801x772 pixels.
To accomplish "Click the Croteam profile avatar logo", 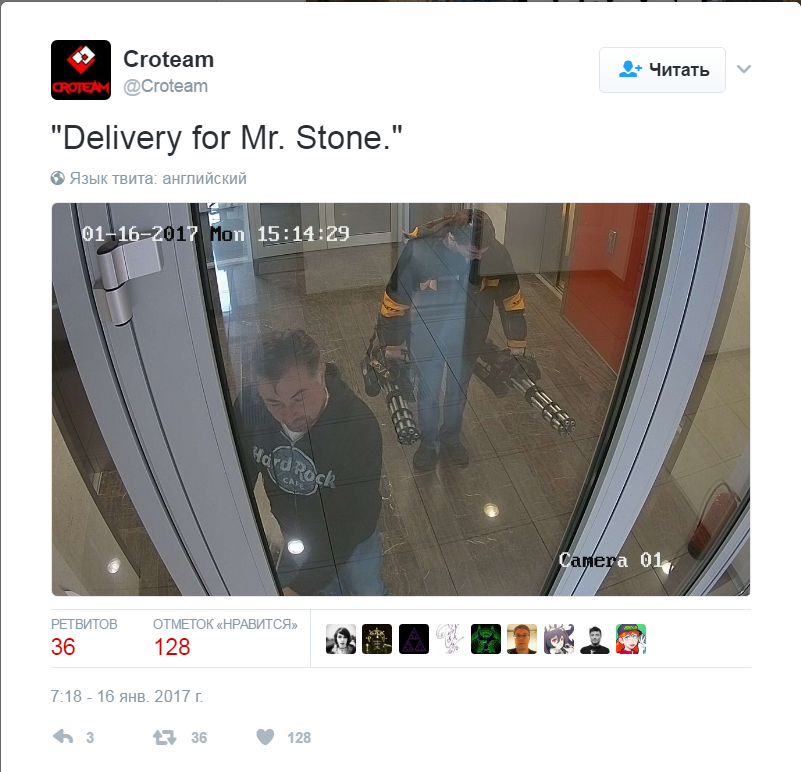I will (81, 69).
